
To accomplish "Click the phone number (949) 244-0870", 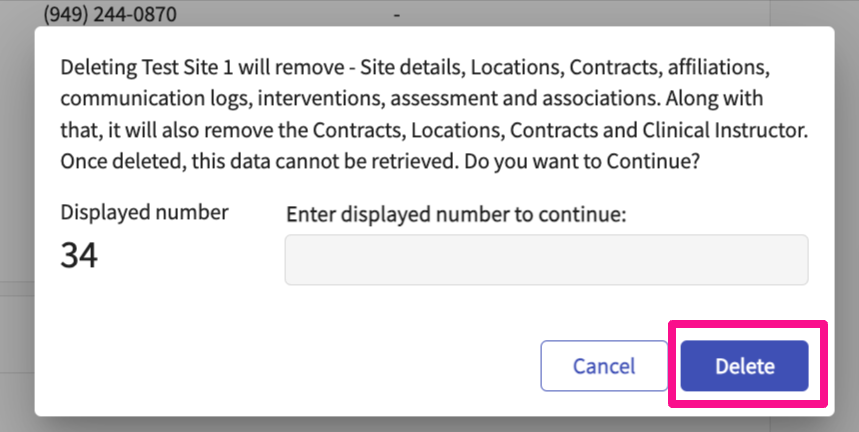I will (110, 14).
